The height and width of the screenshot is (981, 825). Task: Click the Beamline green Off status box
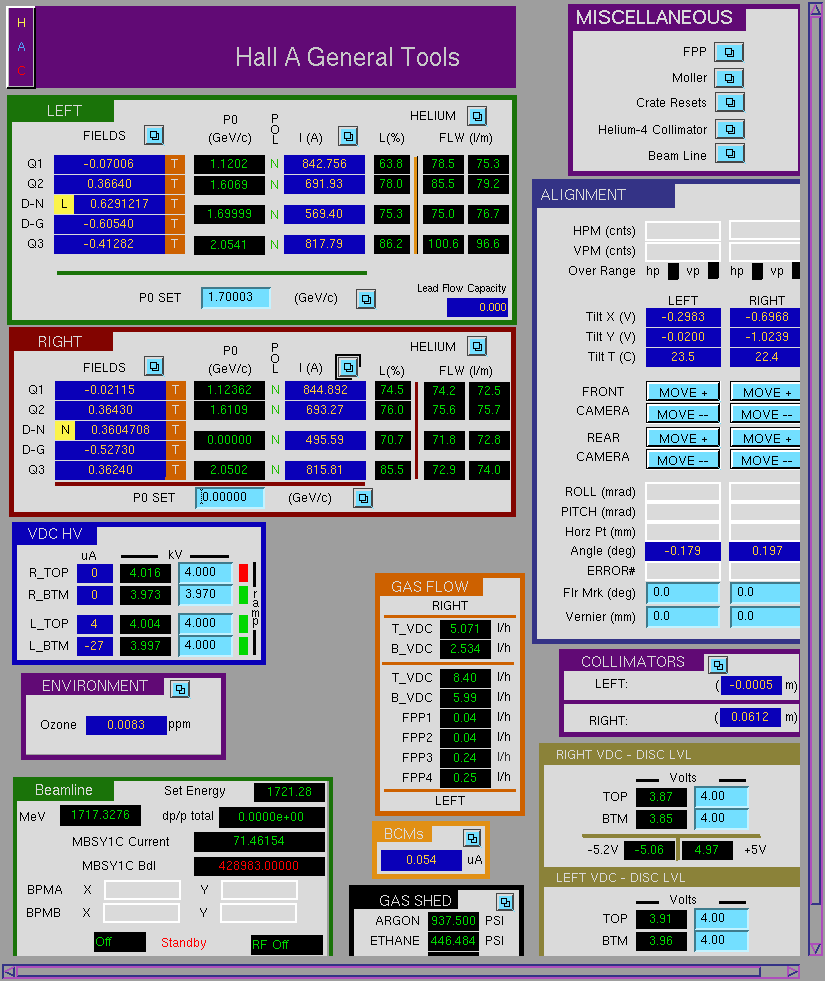(119, 942)
